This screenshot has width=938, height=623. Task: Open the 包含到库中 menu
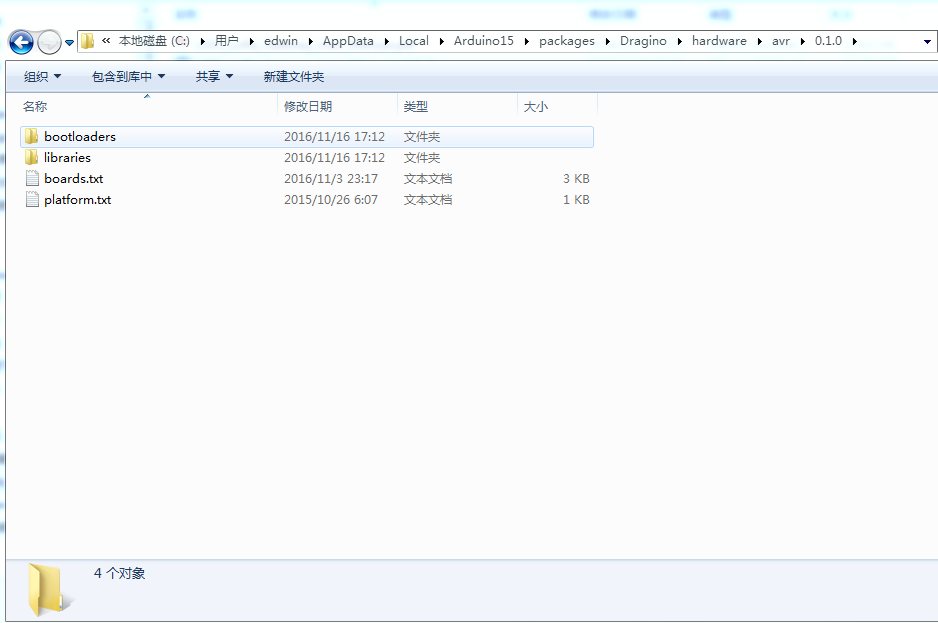[x=128, y=77]
